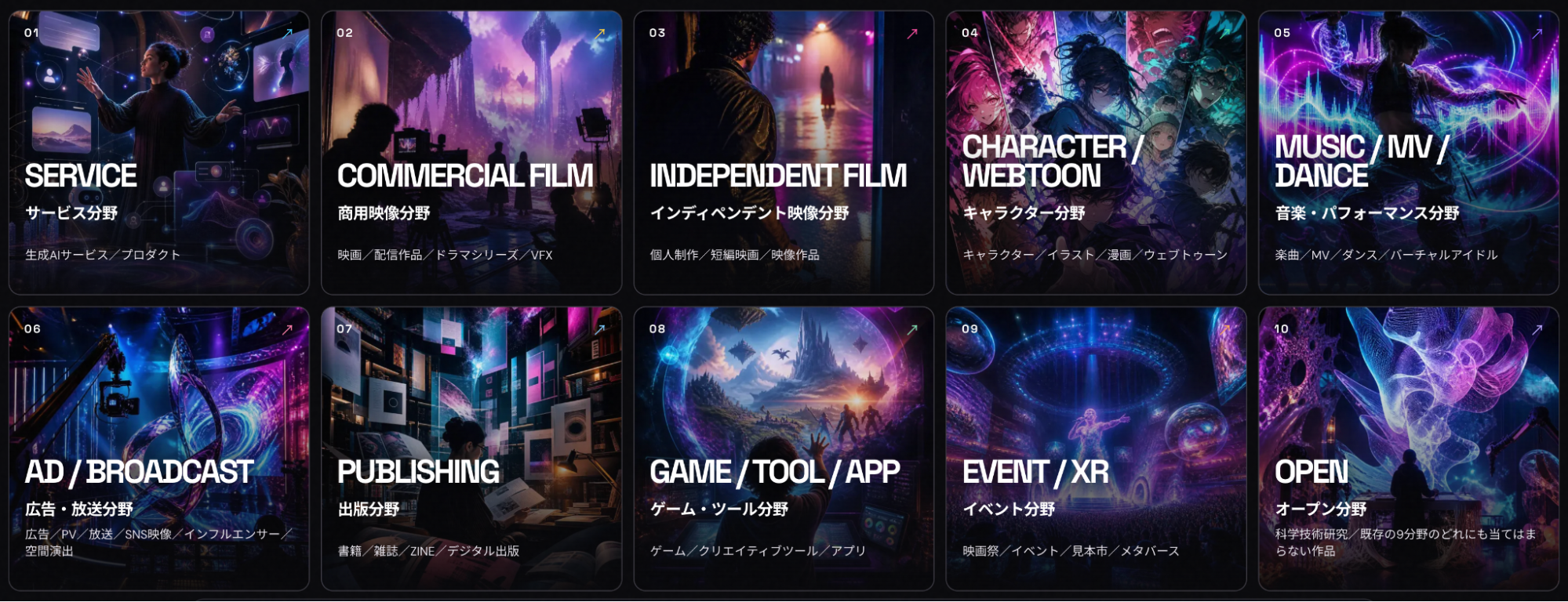Click the number 08 label

[x=657, y=329]
